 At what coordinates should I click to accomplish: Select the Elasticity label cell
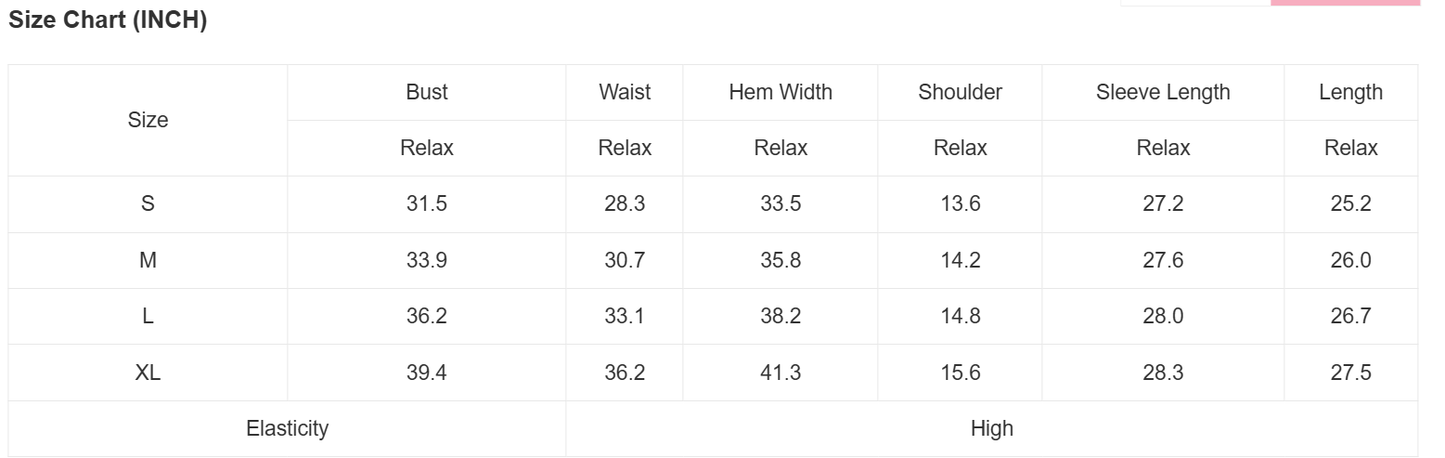click(x=287, y=429)
